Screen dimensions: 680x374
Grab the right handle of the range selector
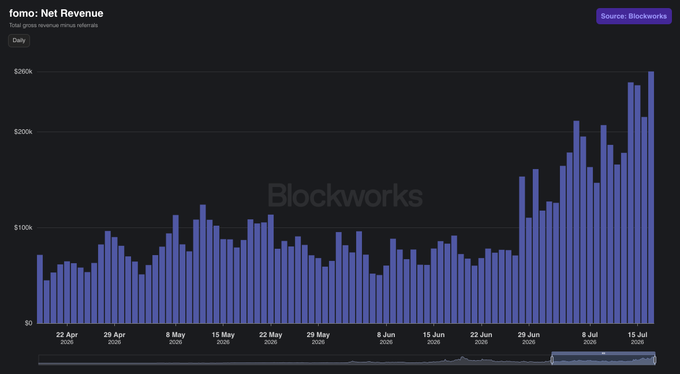point(654,360)
